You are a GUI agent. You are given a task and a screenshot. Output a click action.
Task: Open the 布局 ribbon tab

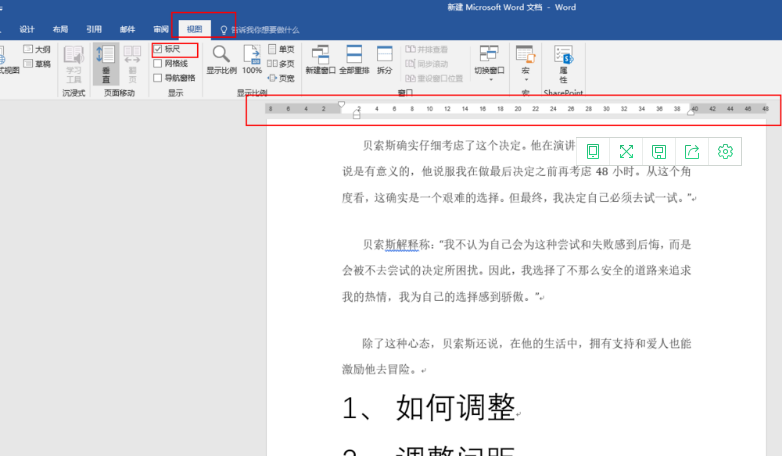pyautogui.click(x=60, y=29)
